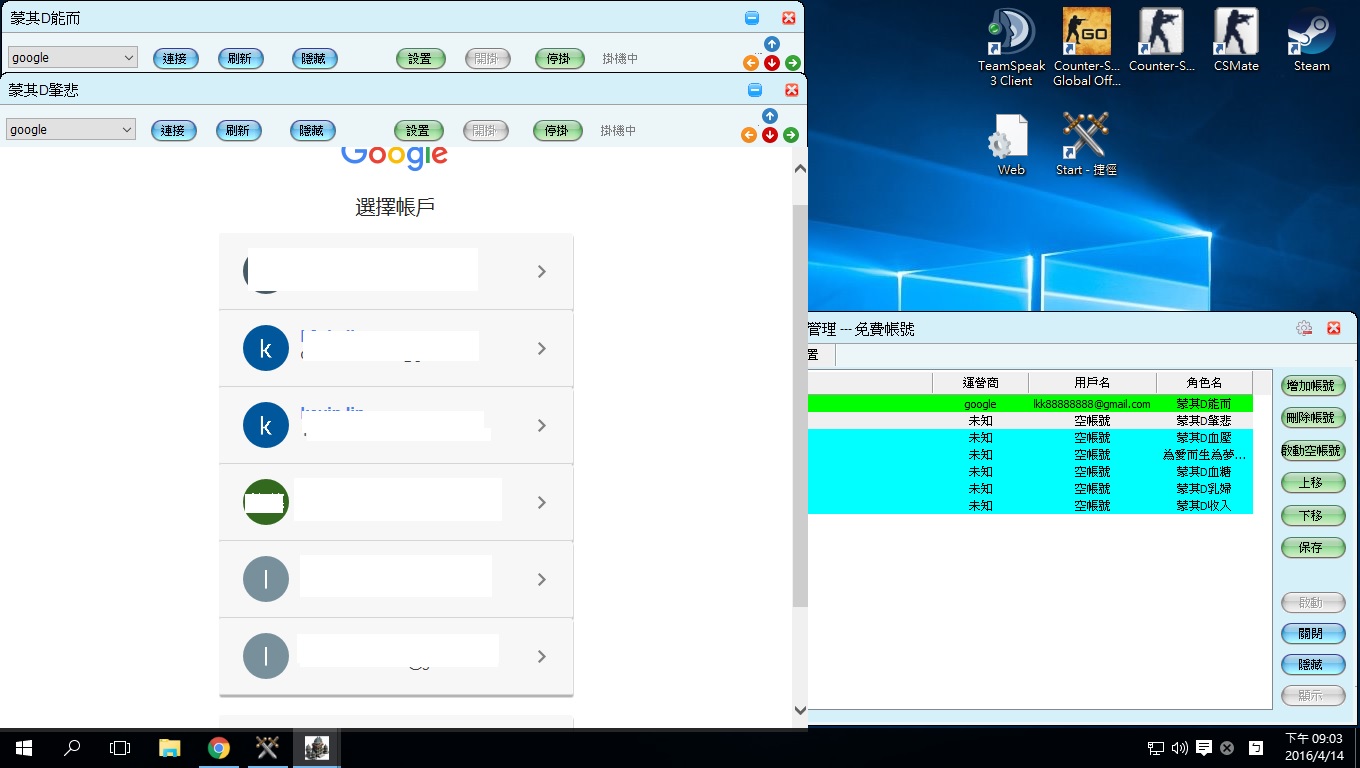This screenshot has height=768, width=1360.
Task: Click 啟動空帳號 button
Action: pos(1313,451)
